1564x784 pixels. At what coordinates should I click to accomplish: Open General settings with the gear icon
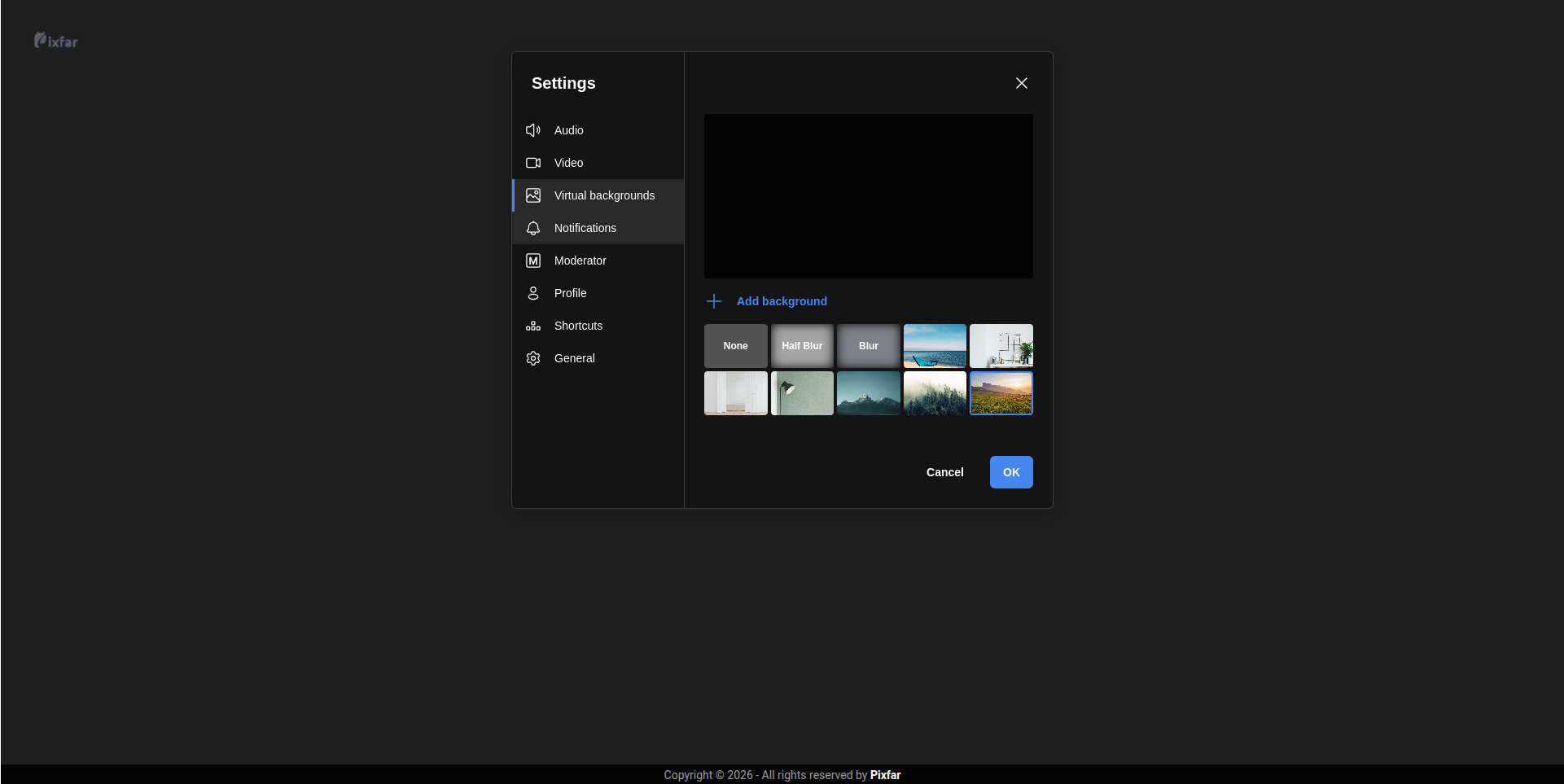(532, 358)
